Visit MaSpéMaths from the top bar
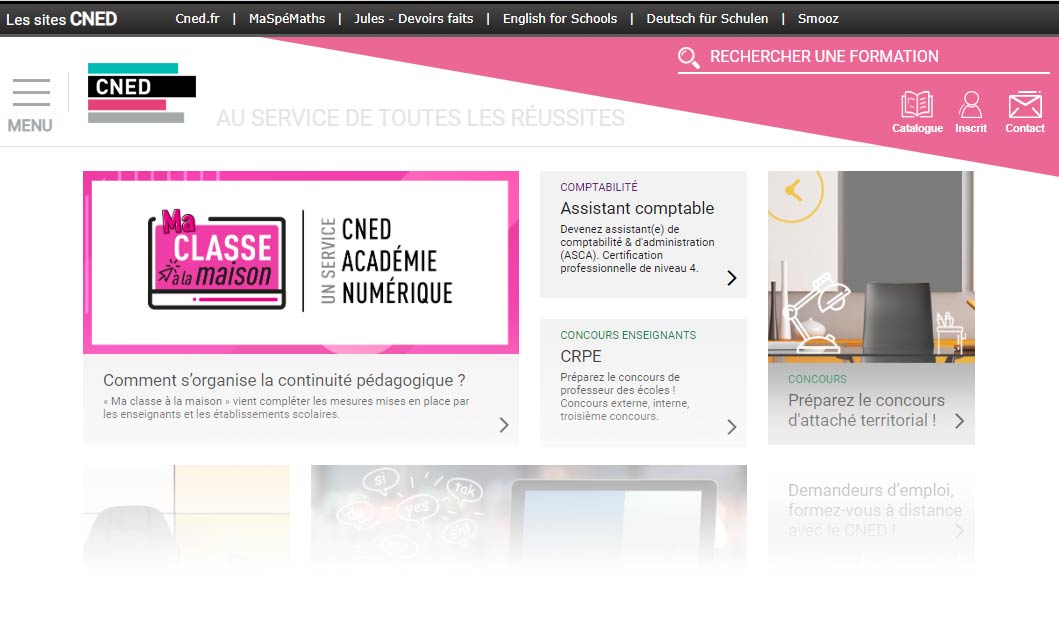The height and width of the screenshot is (630, 1059). (x=288, y=18)
